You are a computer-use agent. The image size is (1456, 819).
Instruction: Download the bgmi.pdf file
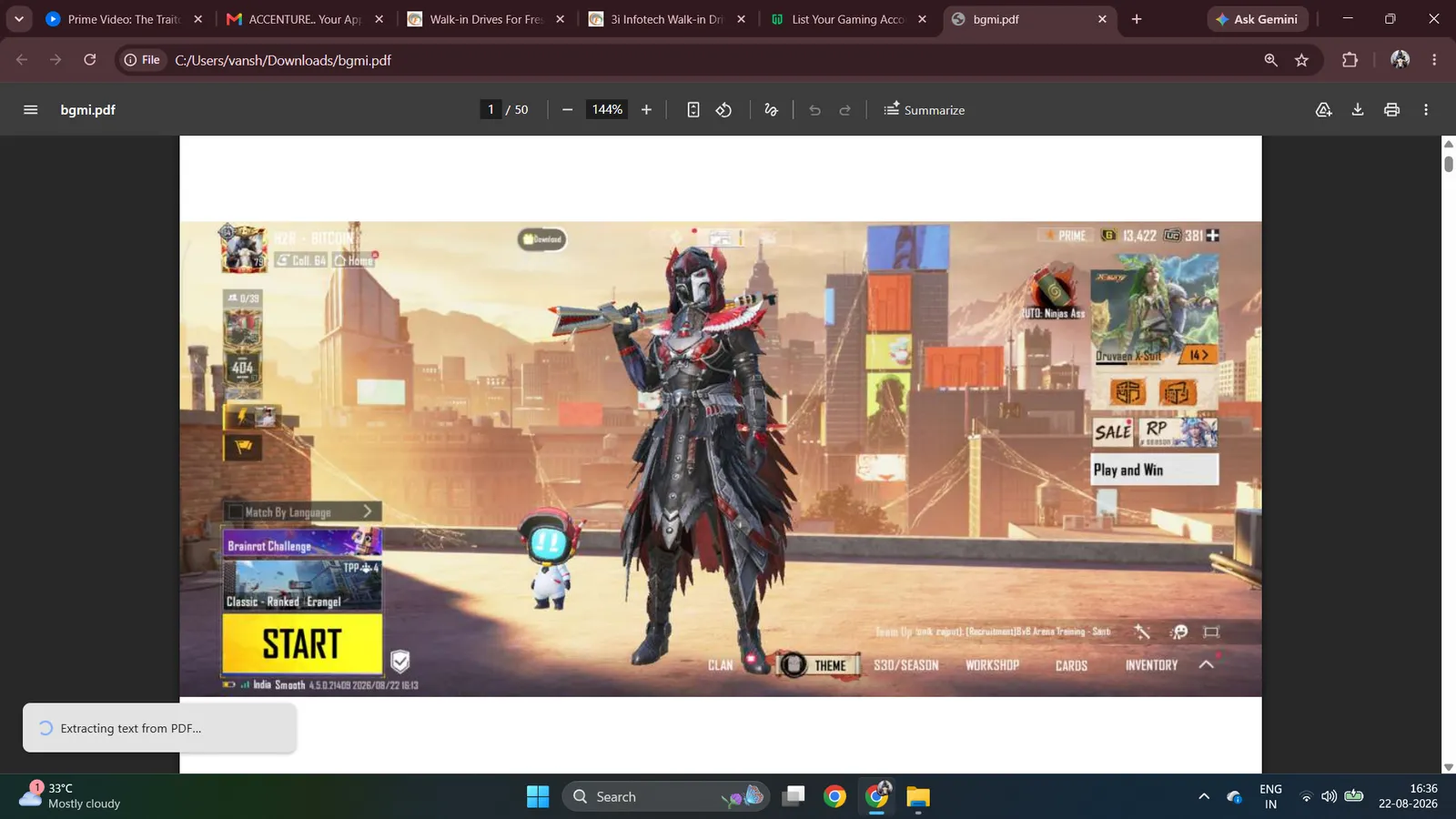click(1358, 109)
